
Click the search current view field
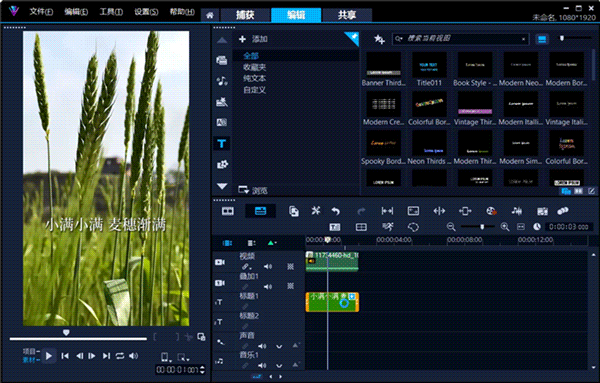coord(461,39)
